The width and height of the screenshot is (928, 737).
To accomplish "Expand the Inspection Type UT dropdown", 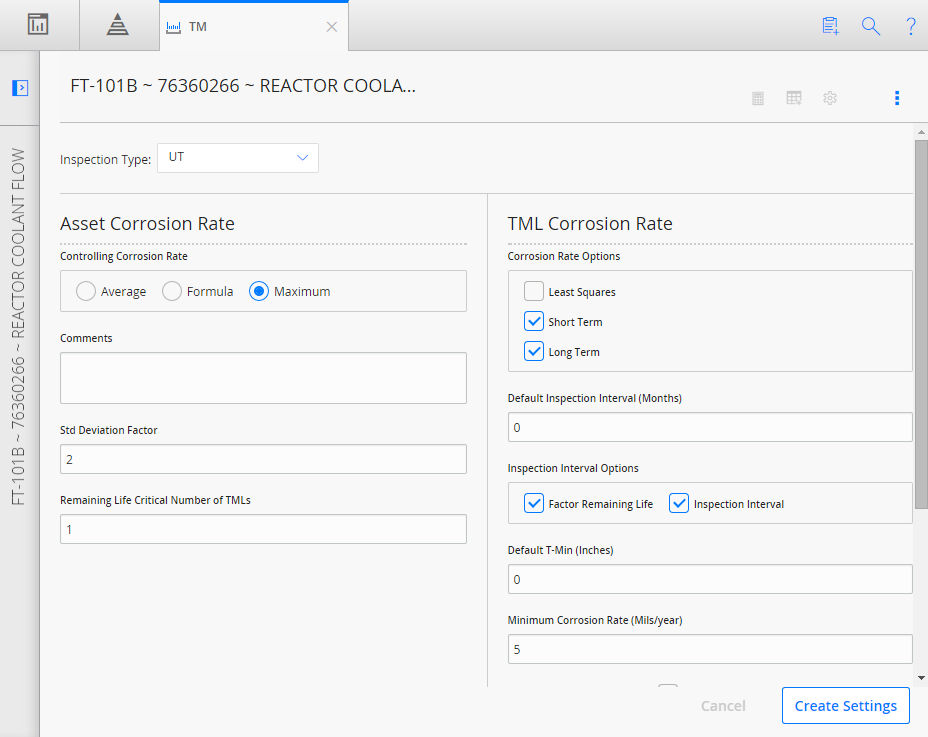I will pos(238,158).
